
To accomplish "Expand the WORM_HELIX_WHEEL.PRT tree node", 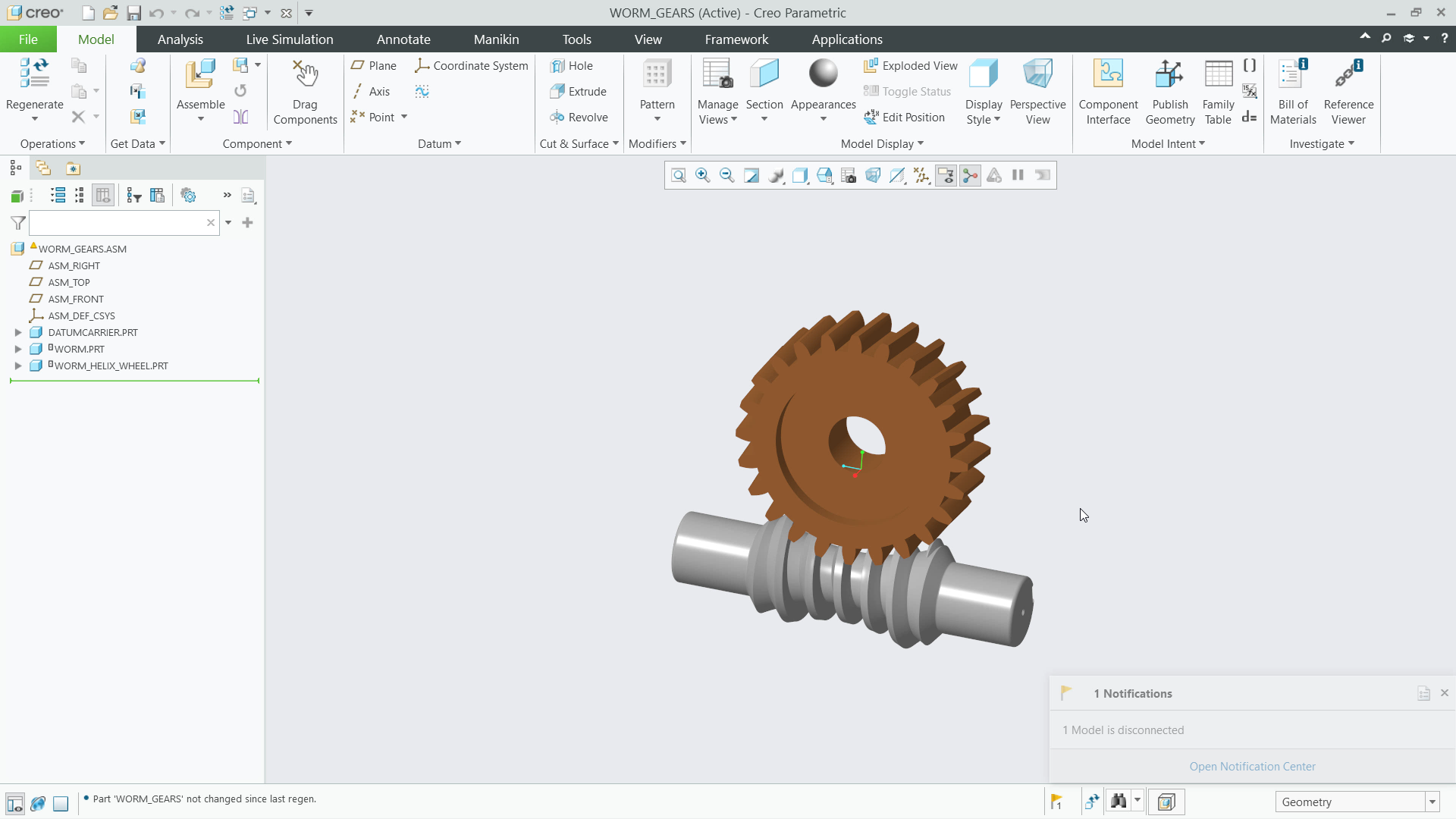I will pos(18,366).
